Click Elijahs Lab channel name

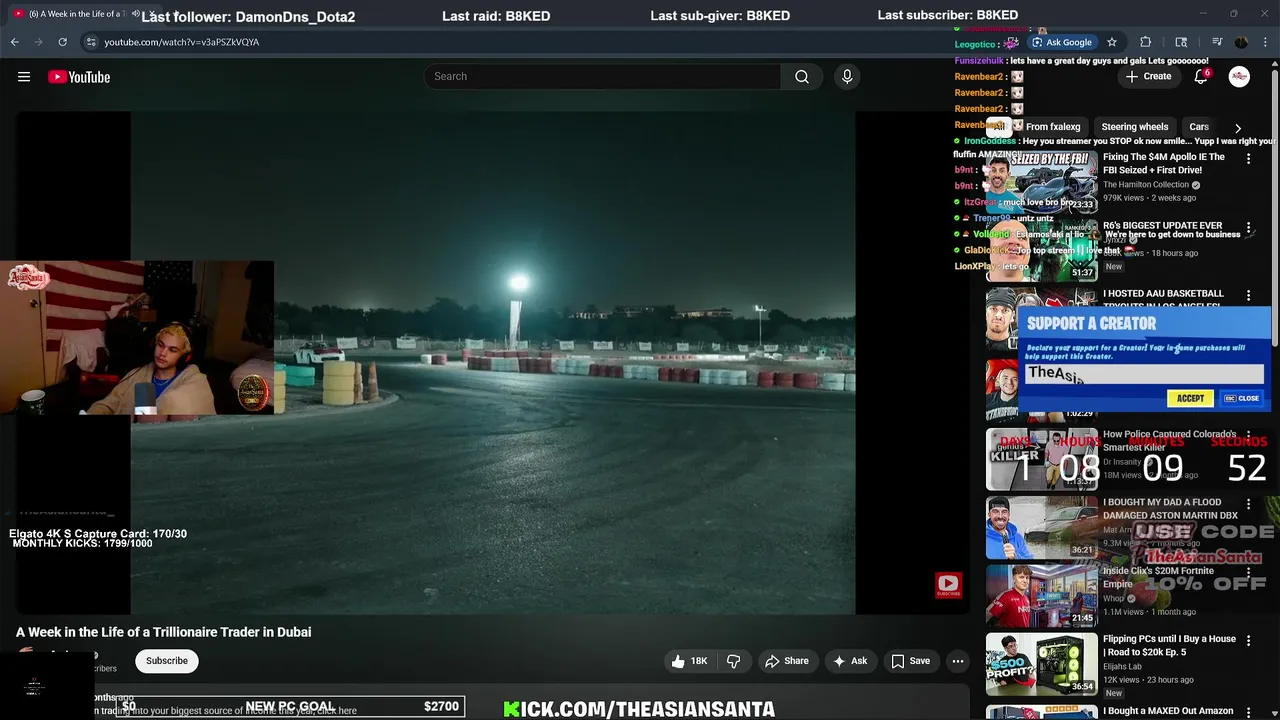click(x=1122, y=667)
